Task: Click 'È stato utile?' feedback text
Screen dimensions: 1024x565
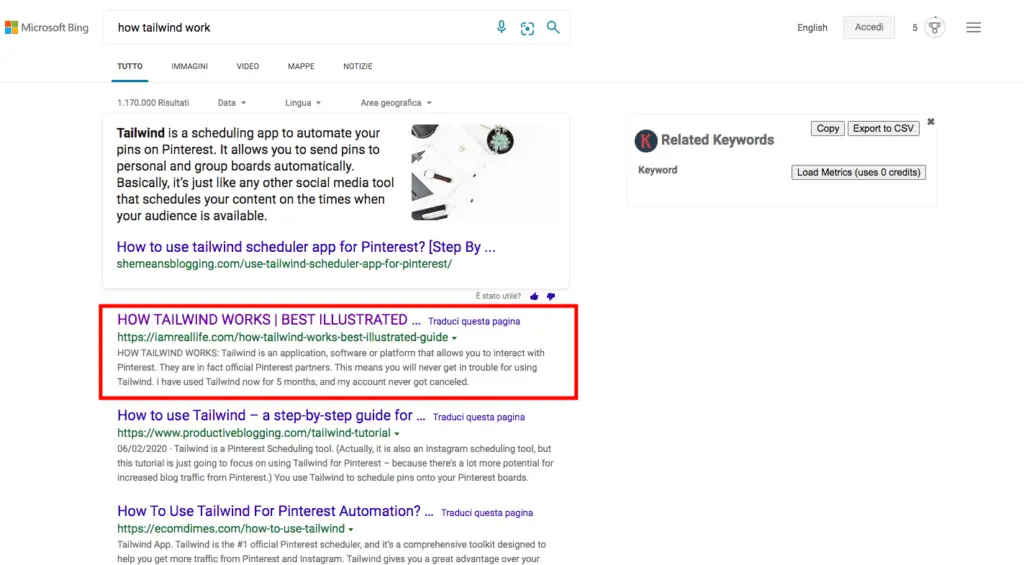Action: 498,297
